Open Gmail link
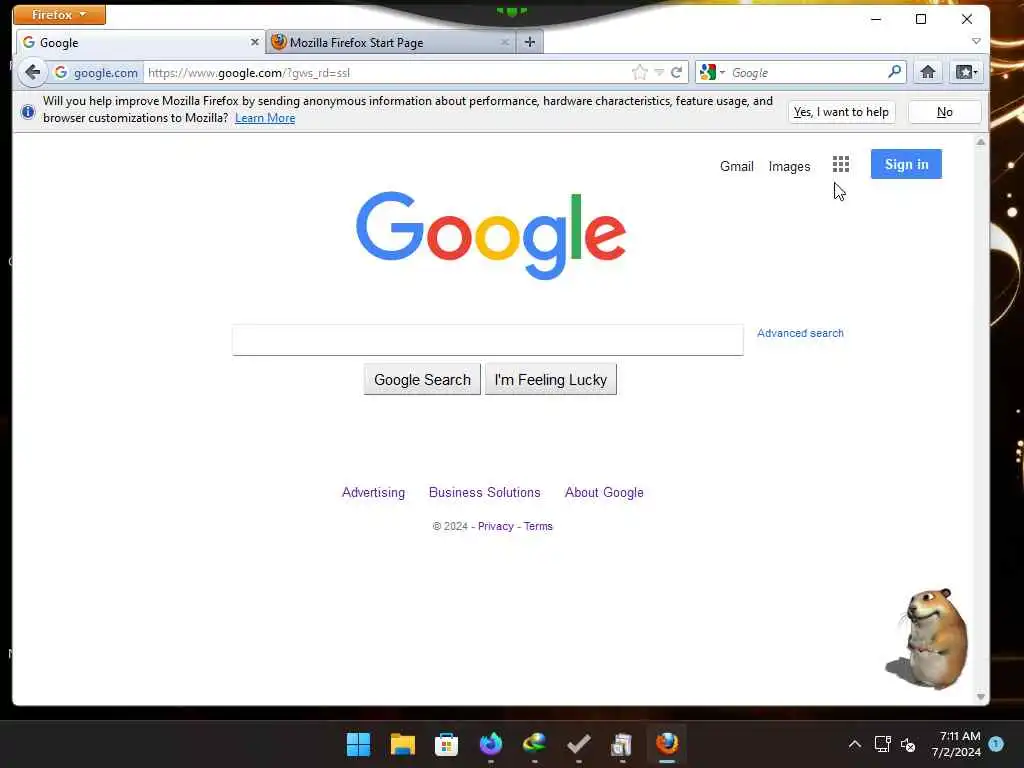This screenshot has width=1024, height=768. (x=737, y=167)
